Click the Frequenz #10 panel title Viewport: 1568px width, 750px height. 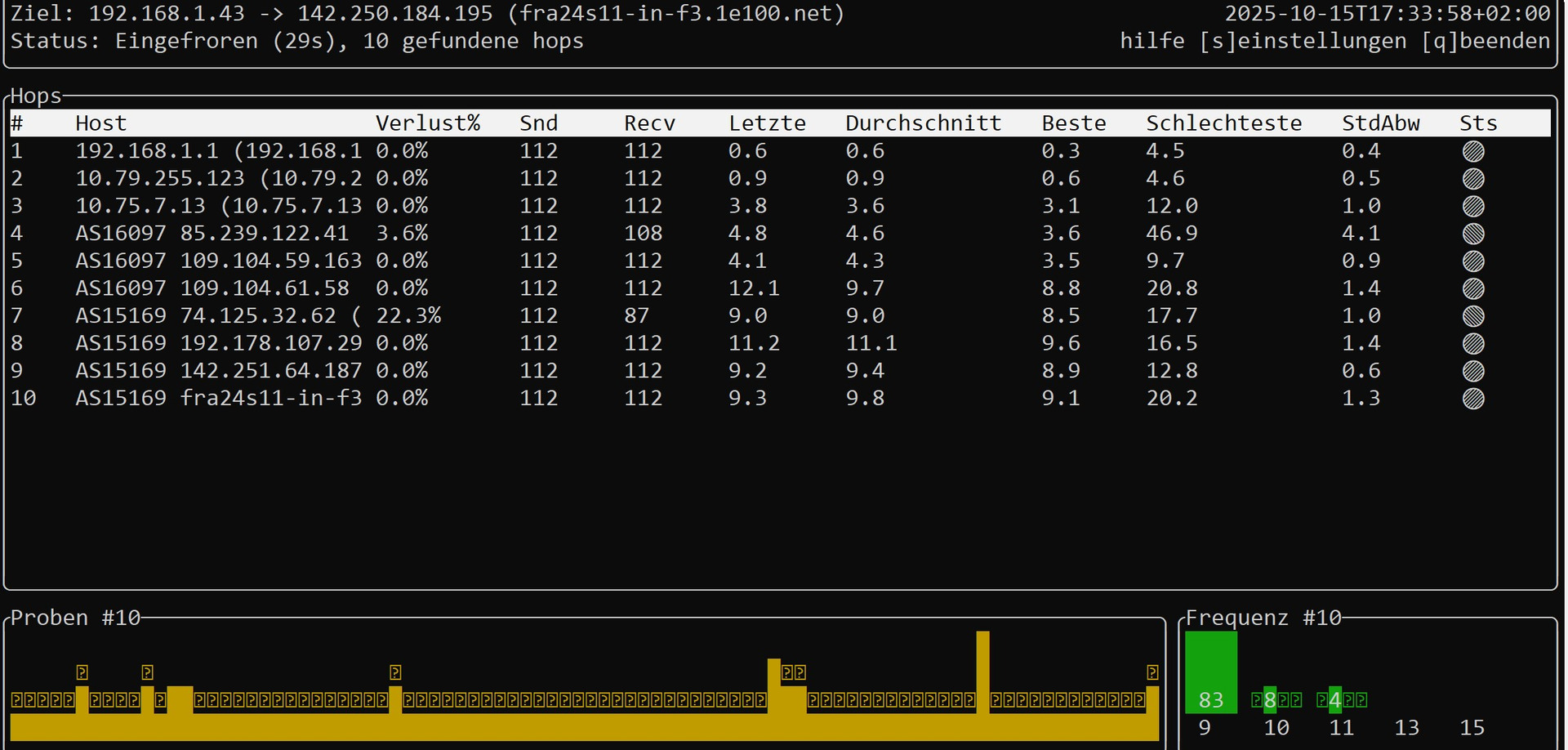pyautogui.click(x=1263, y=618)
